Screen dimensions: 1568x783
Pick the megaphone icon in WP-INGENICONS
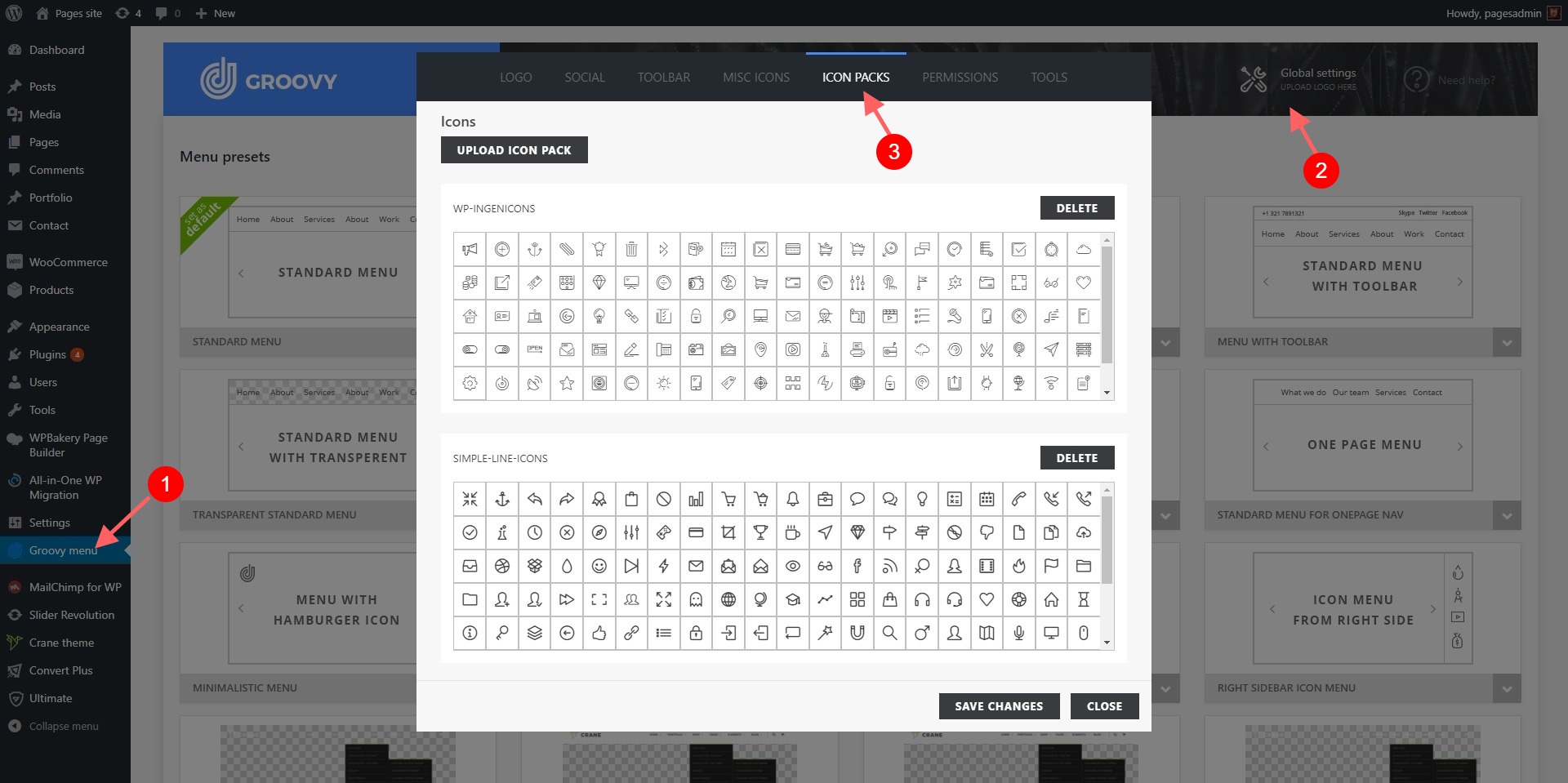pos(470,249)
